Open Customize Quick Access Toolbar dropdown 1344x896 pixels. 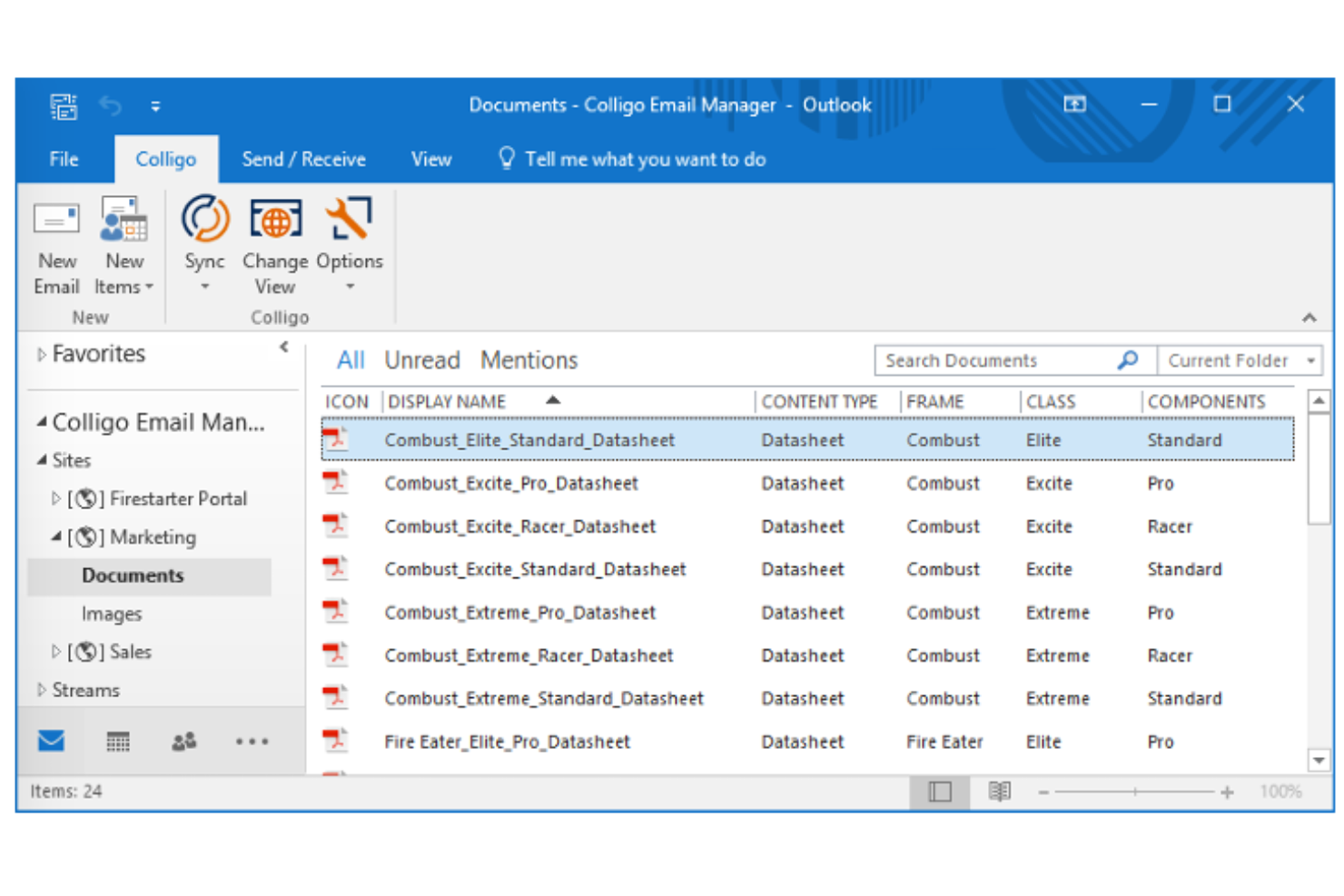(155, 106)
